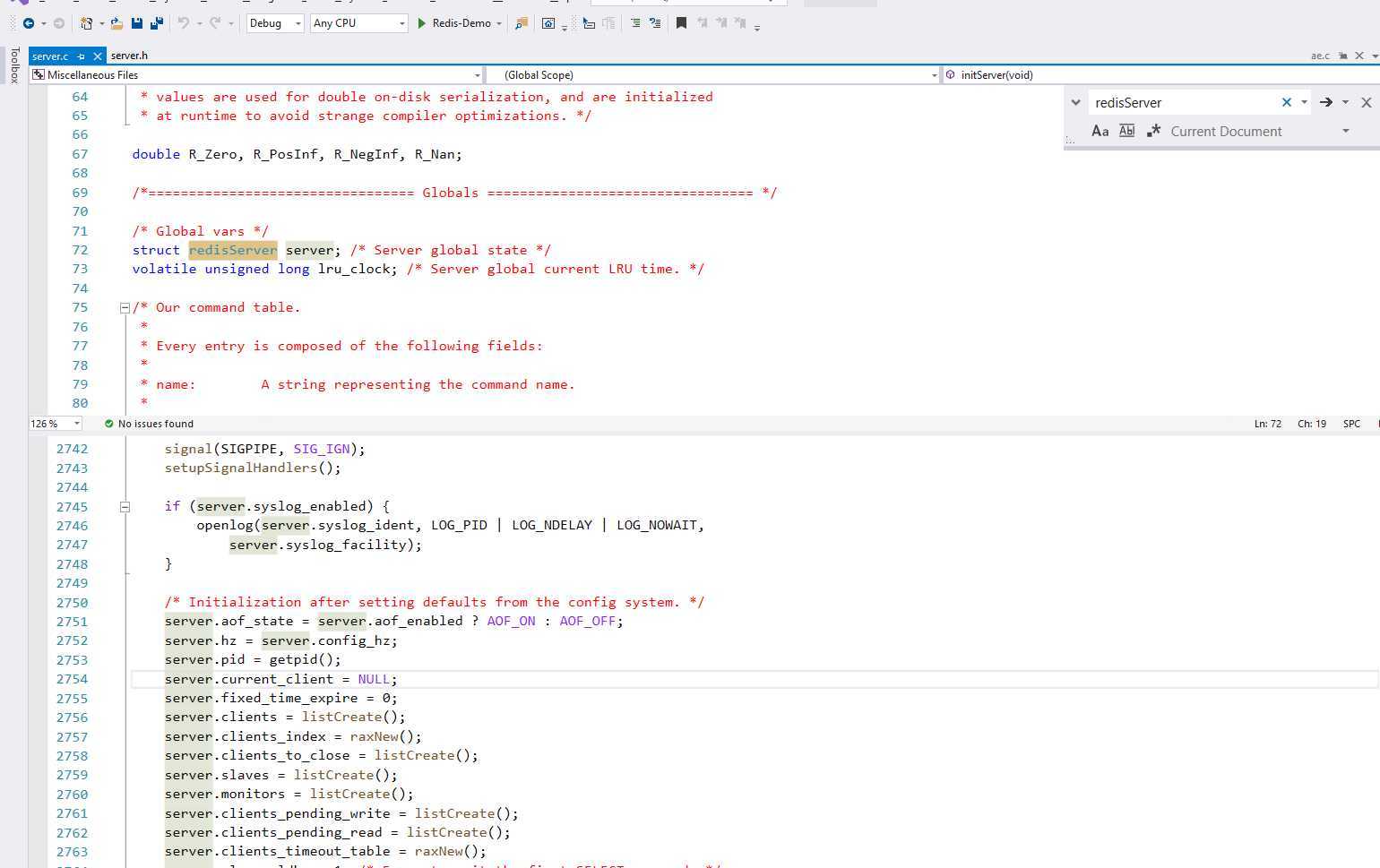Click the SPC indicator in status strip
The image size is (1380, 868).
coord(1351,424)
